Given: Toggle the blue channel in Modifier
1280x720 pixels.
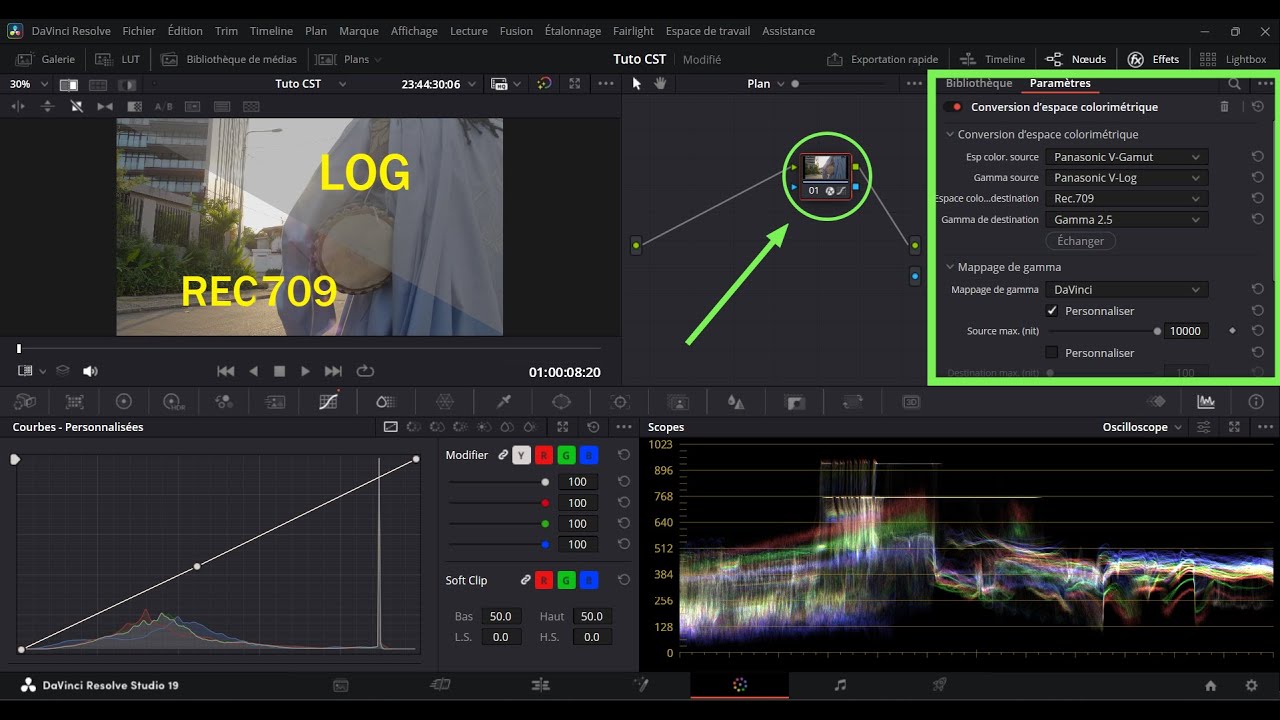Looking at the screenshot, I should tap(589, 456).
